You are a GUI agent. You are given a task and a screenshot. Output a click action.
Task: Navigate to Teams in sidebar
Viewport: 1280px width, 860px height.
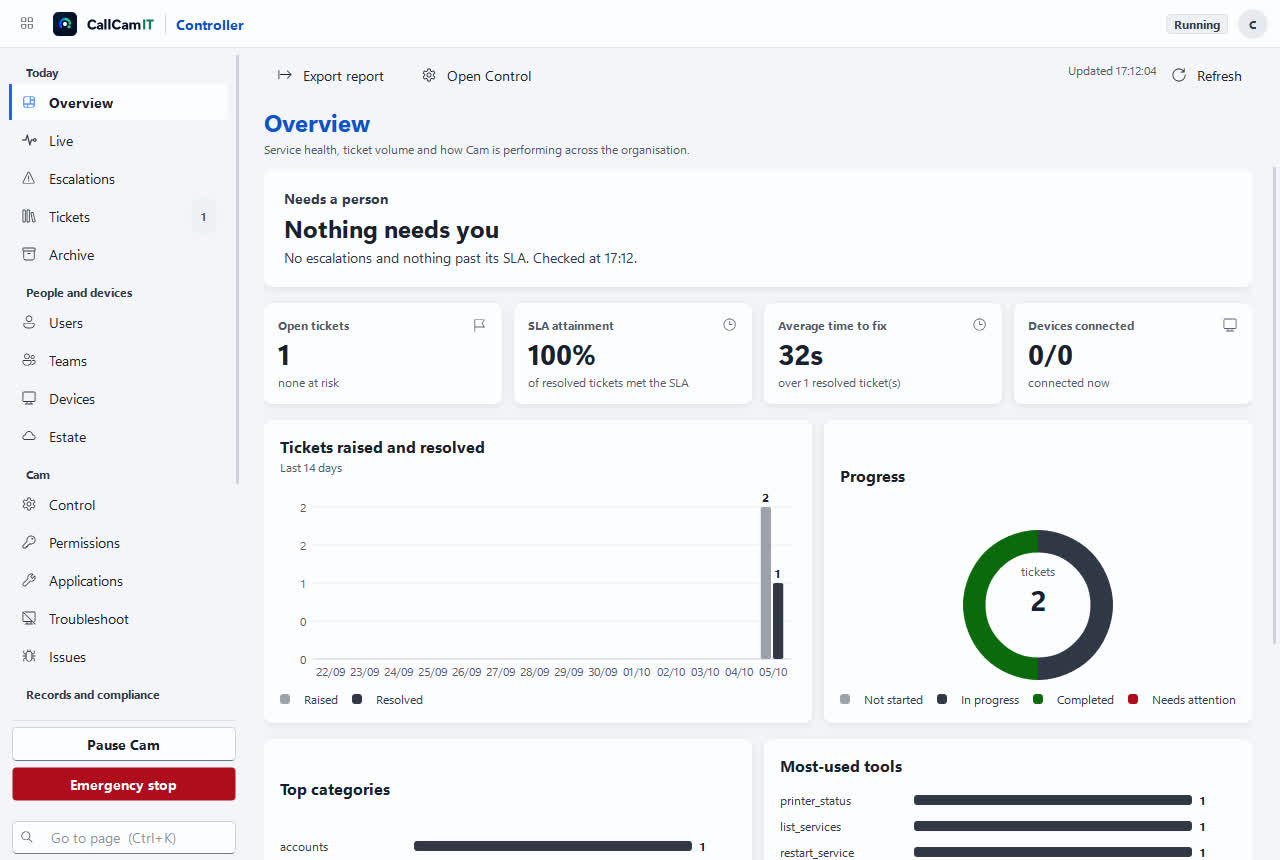point(119,361)
